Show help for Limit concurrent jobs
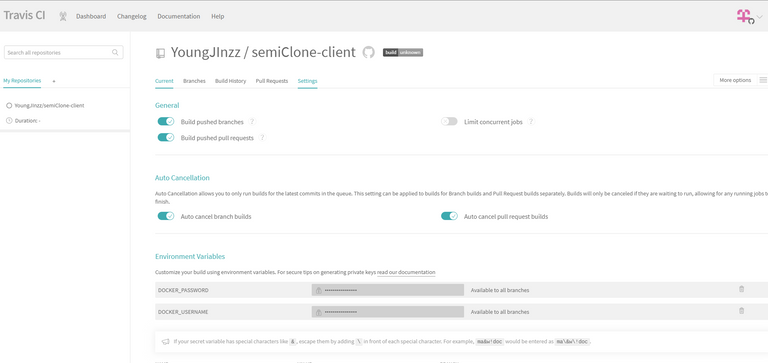Viewport: 768px width, 363px height. point(531,121)
